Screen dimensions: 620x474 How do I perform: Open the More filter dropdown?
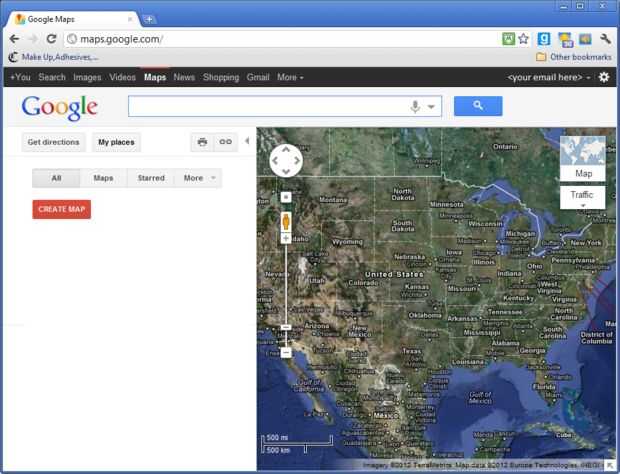[x=198, y=178]
